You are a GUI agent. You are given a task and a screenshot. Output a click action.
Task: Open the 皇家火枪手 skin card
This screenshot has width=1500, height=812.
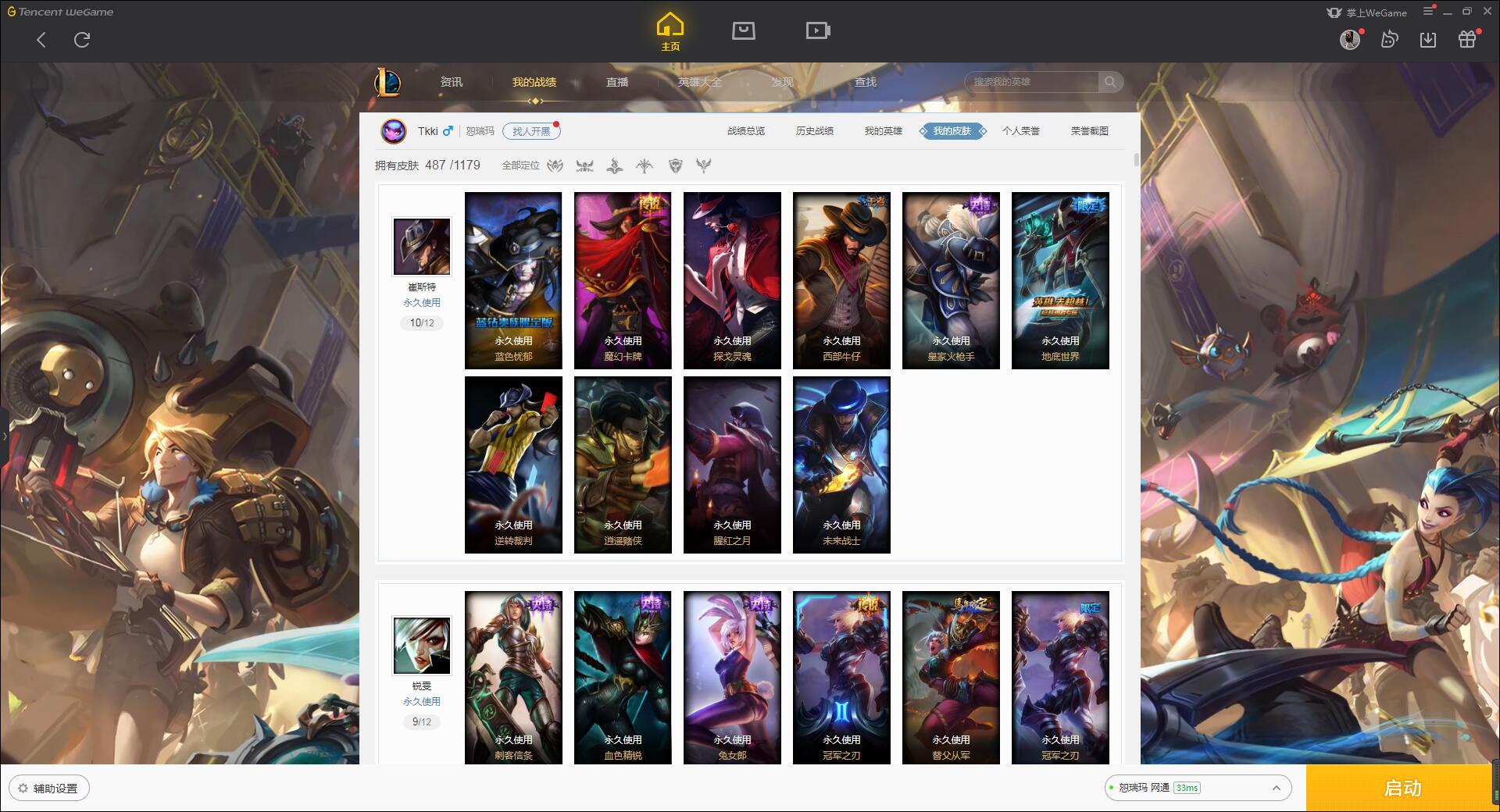pos(951,280)
